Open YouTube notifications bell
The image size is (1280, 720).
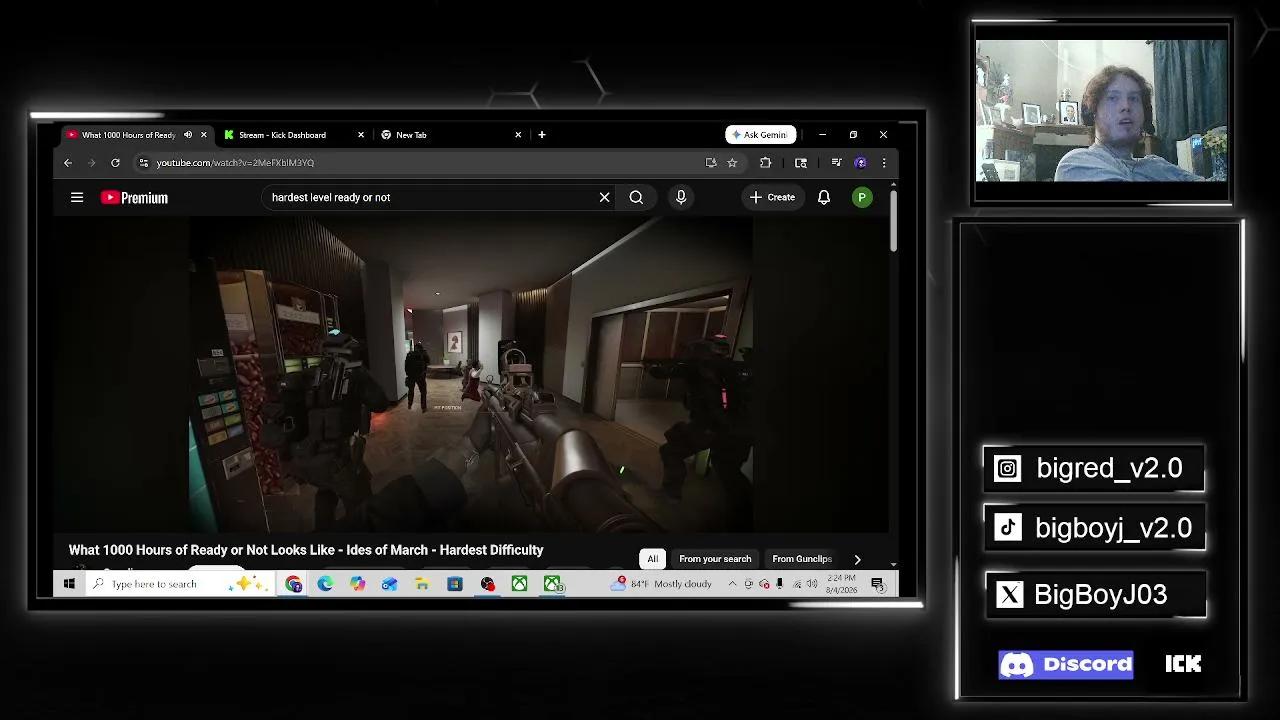[x=824, y=197]
